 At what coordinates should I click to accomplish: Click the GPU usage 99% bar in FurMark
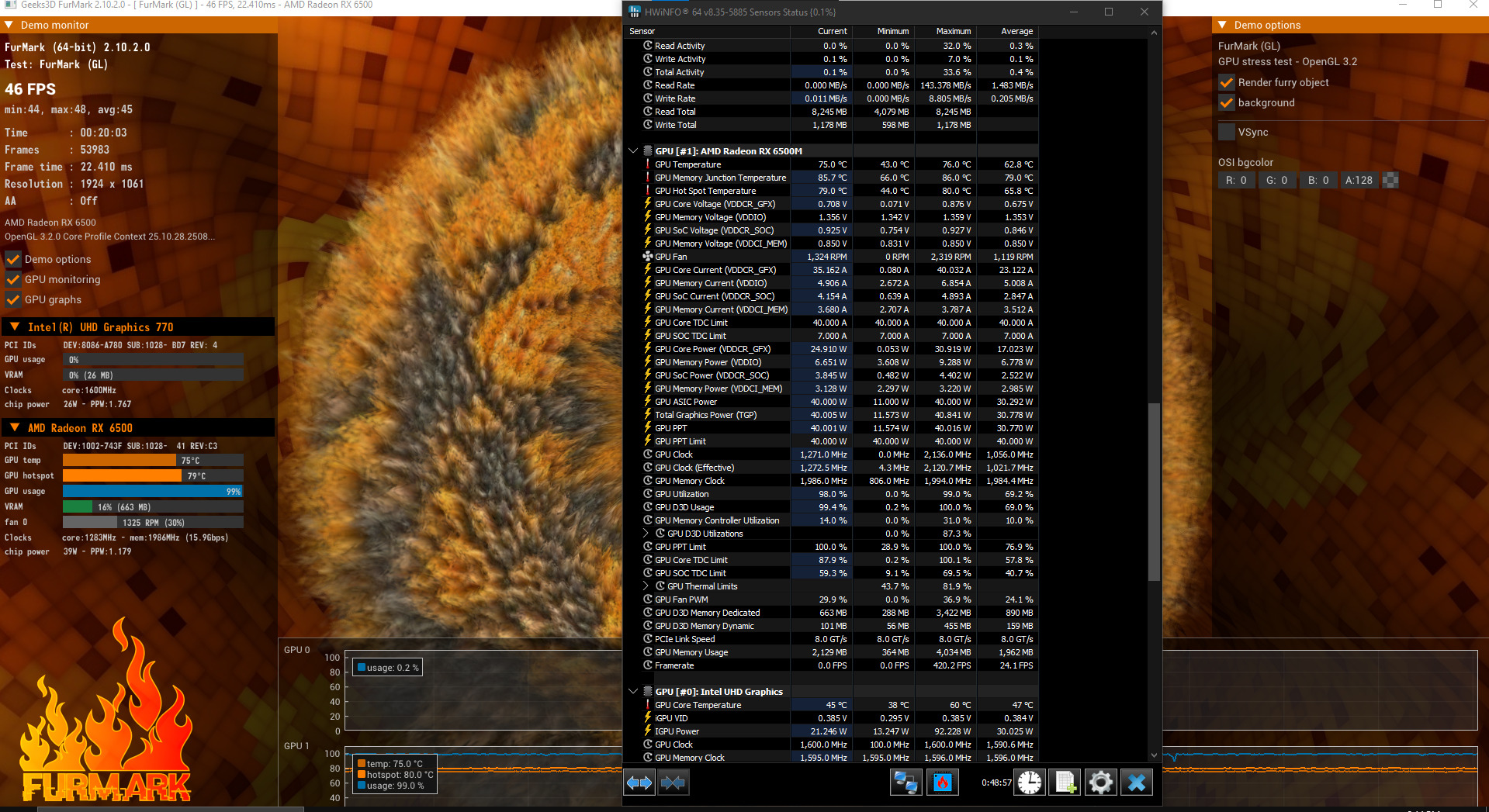pyautogui.click(x=153, y=491)
